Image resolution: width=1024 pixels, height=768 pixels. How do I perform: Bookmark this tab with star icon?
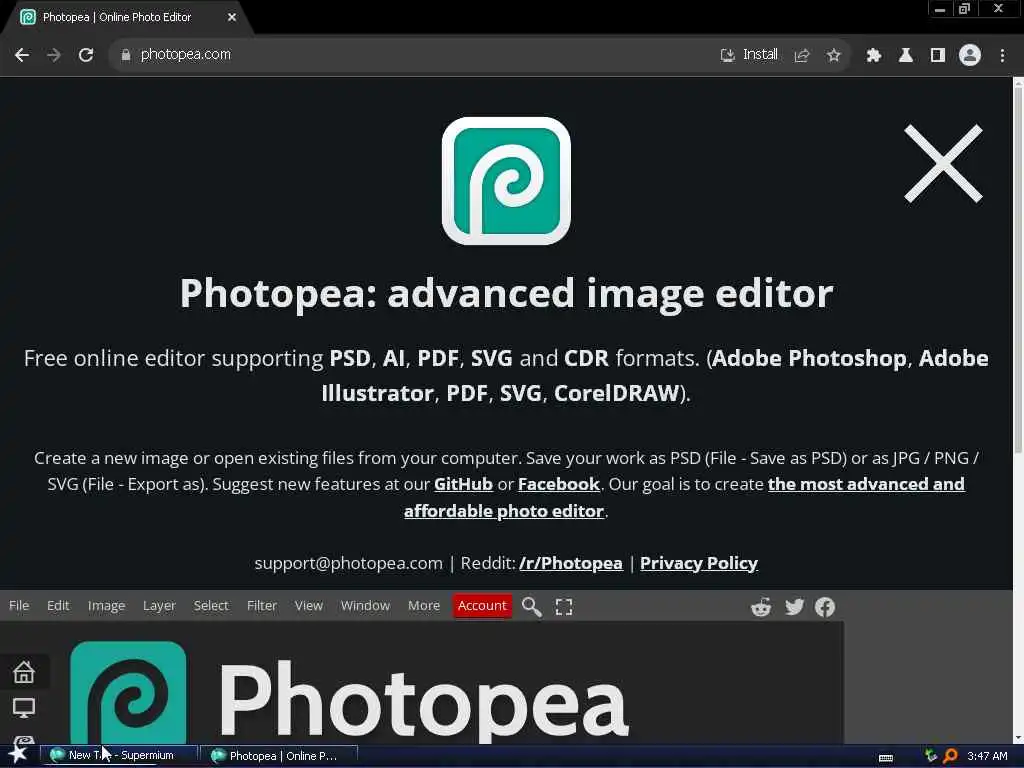tap(833, 55)
